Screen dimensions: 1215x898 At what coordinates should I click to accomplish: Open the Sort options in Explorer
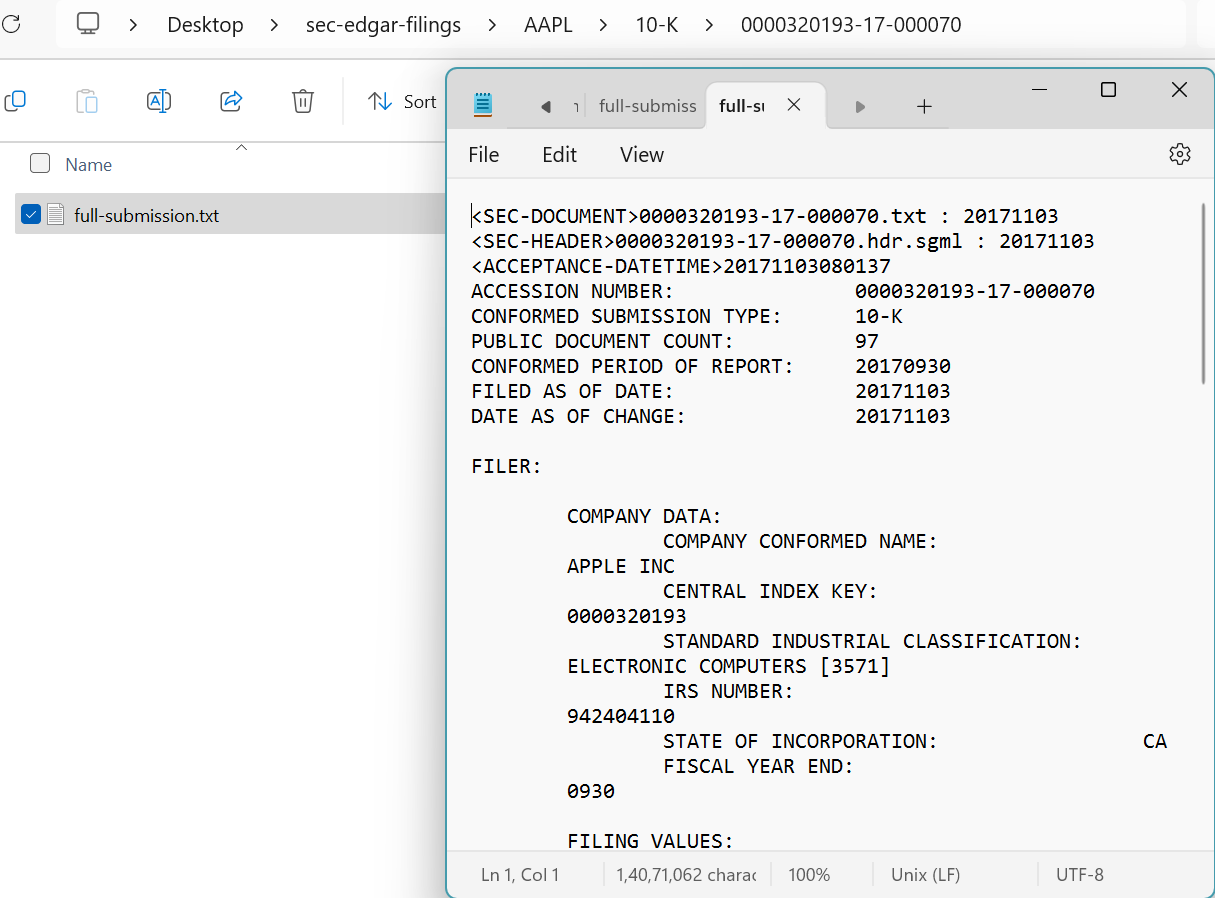[x=402, y=101]
